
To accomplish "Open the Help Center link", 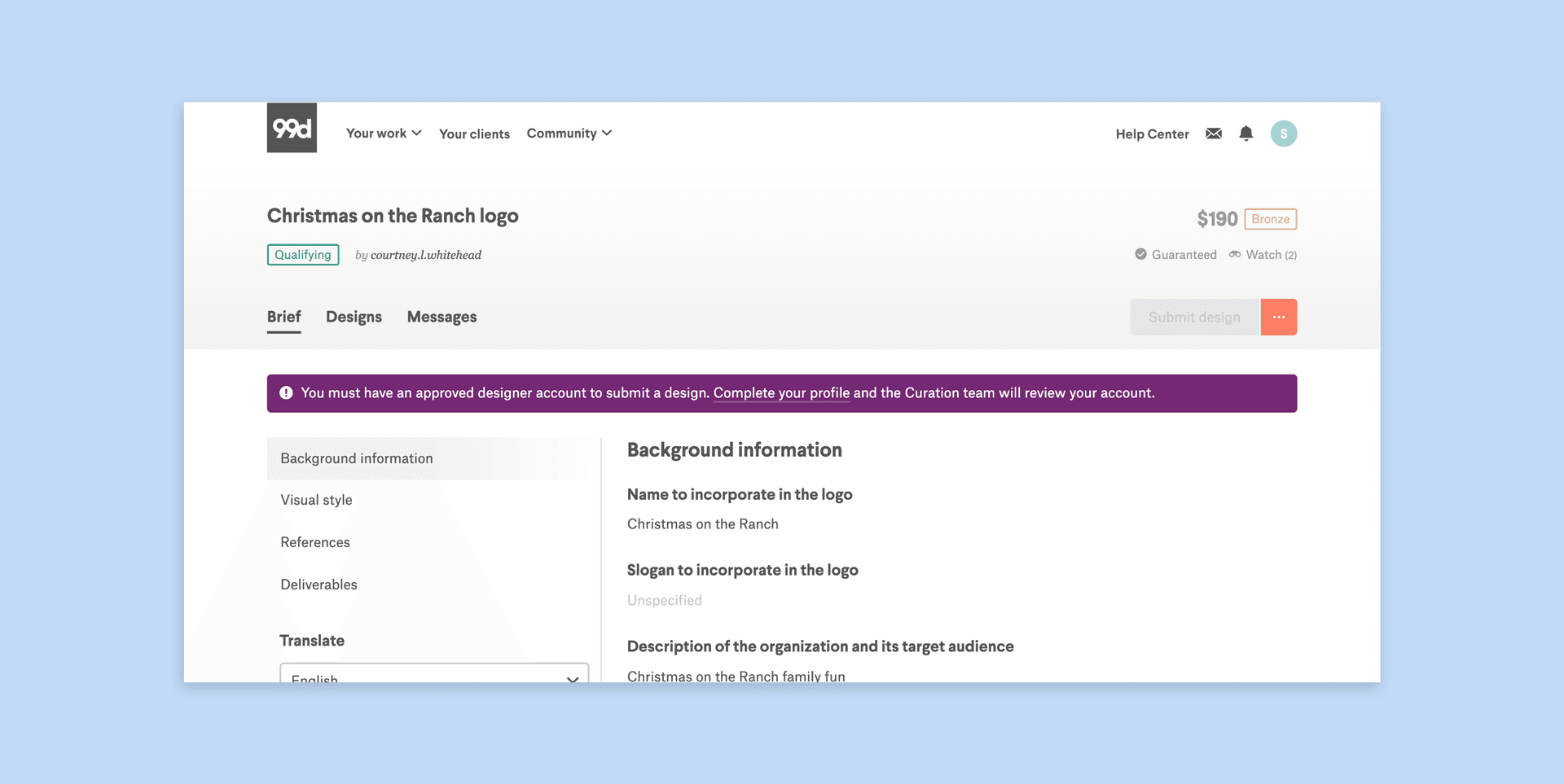I will (x=1152, y=134).
